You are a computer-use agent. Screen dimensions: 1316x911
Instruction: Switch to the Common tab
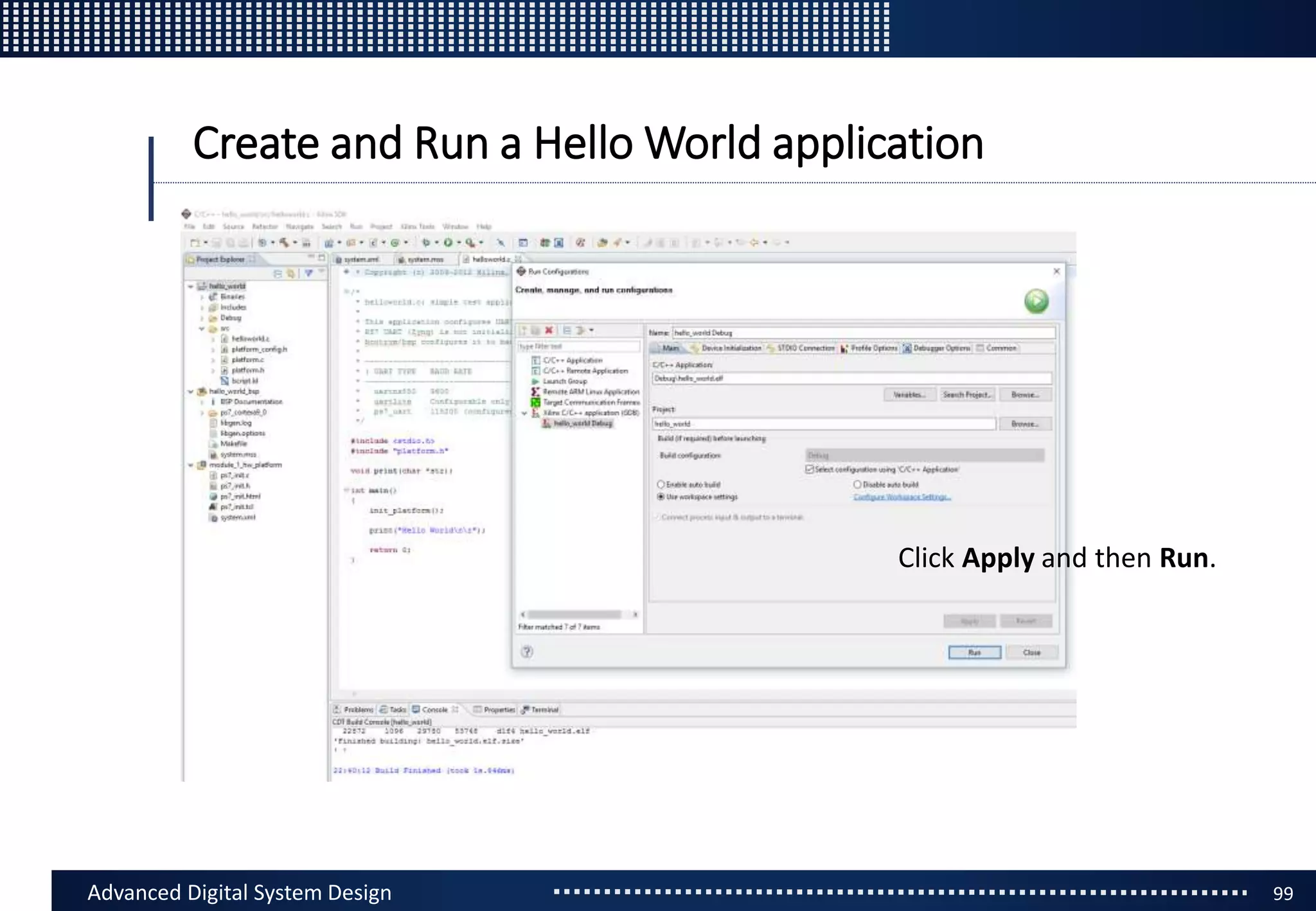pyautogui.click(x=996, y=348)
